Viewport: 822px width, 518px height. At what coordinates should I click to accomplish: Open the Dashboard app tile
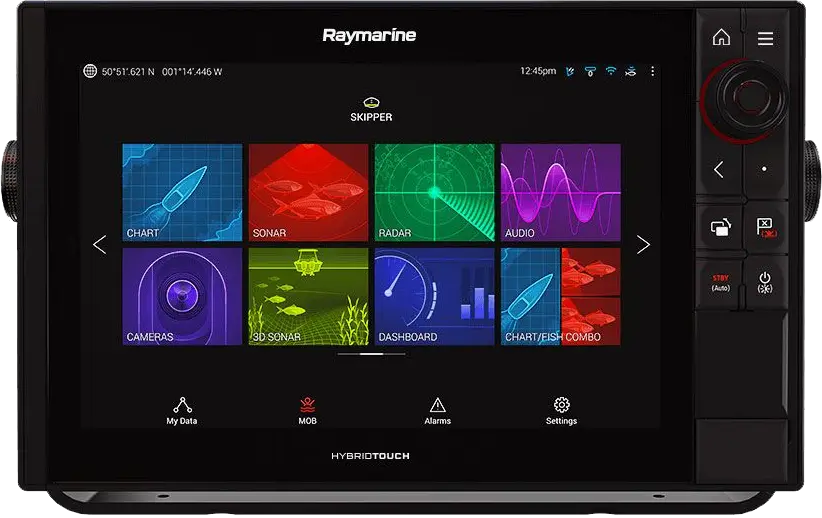pyautogui.click(x=434, y=296)
